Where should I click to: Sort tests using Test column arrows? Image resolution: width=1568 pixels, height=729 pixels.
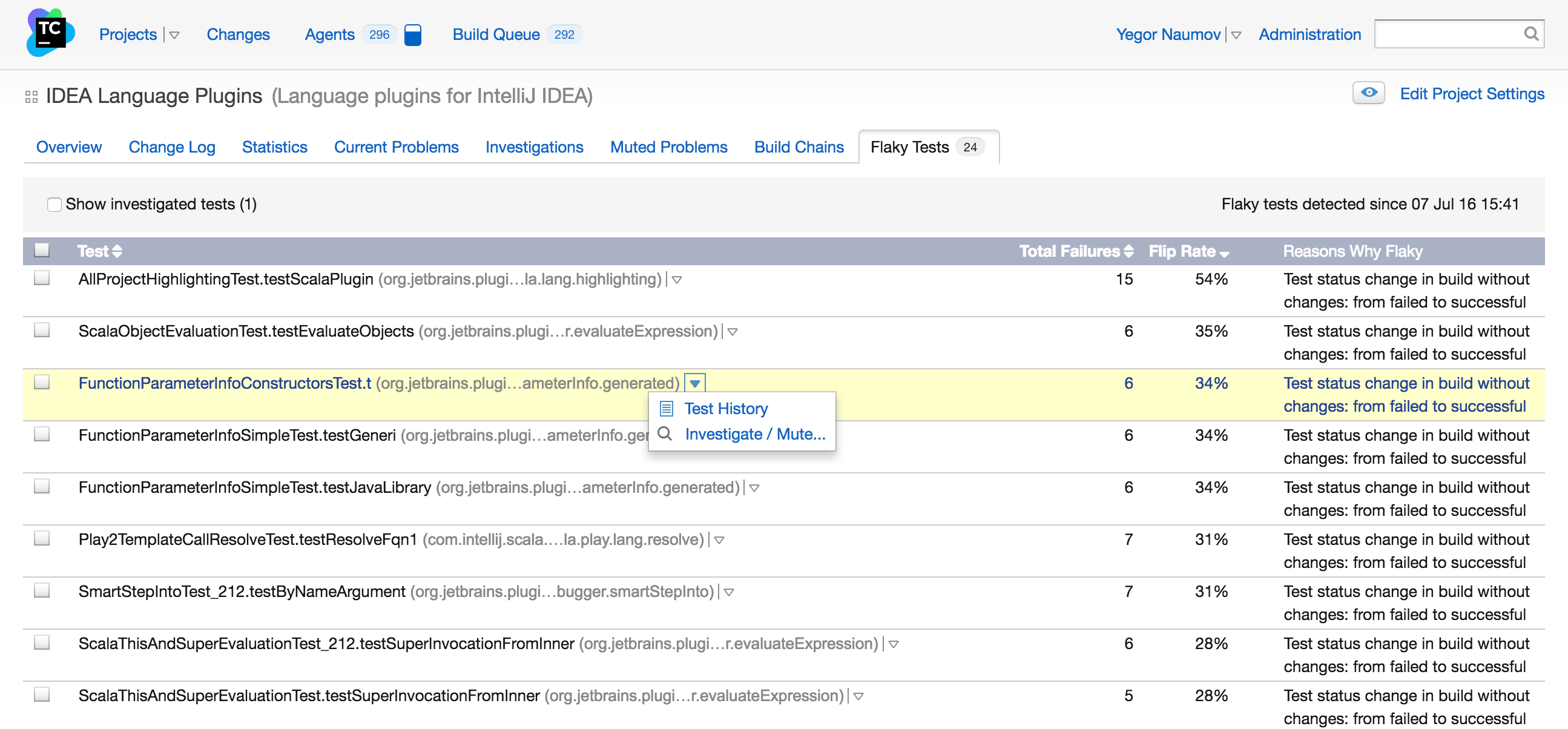117,251
